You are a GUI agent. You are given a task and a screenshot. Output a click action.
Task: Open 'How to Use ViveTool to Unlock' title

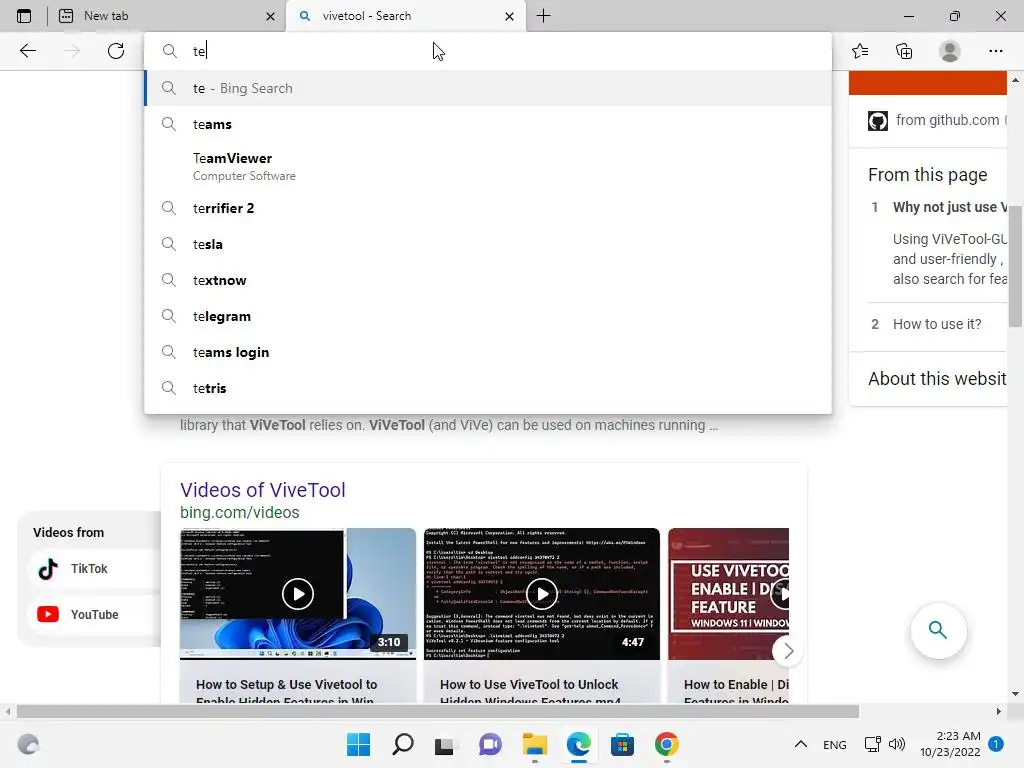(530, 691)
